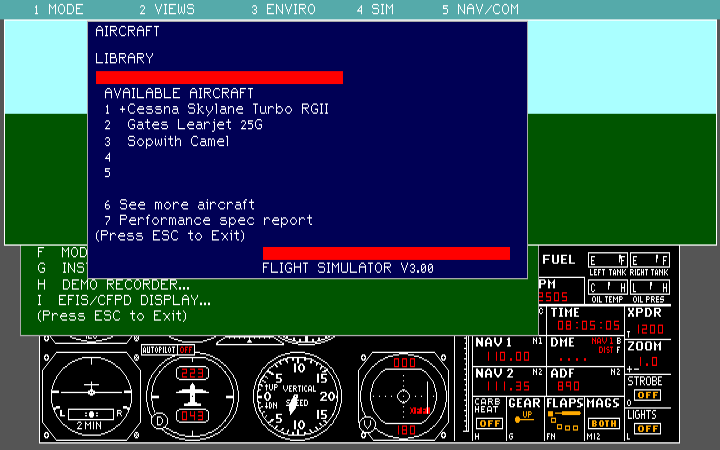The height and width of the screenshot is (450, 720).
Task: Select Sopwith Camel aircraft
Action: 167,141
